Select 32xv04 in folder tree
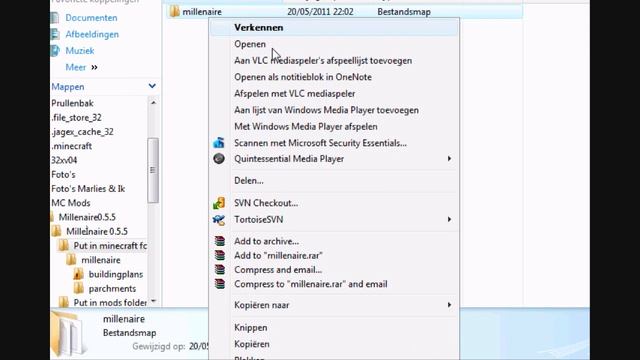This screenshot has width=640, height=360. 64,160
